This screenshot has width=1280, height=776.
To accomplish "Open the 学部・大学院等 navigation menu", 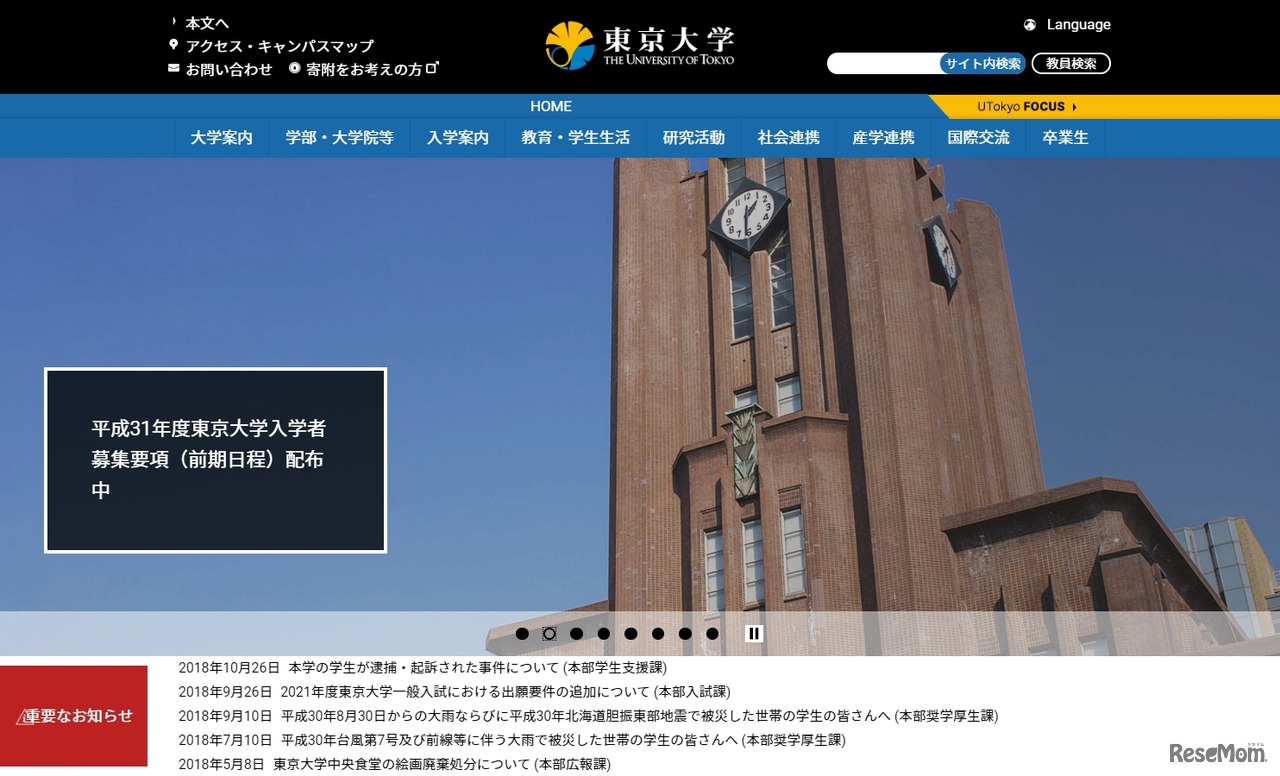I will 339,137.
